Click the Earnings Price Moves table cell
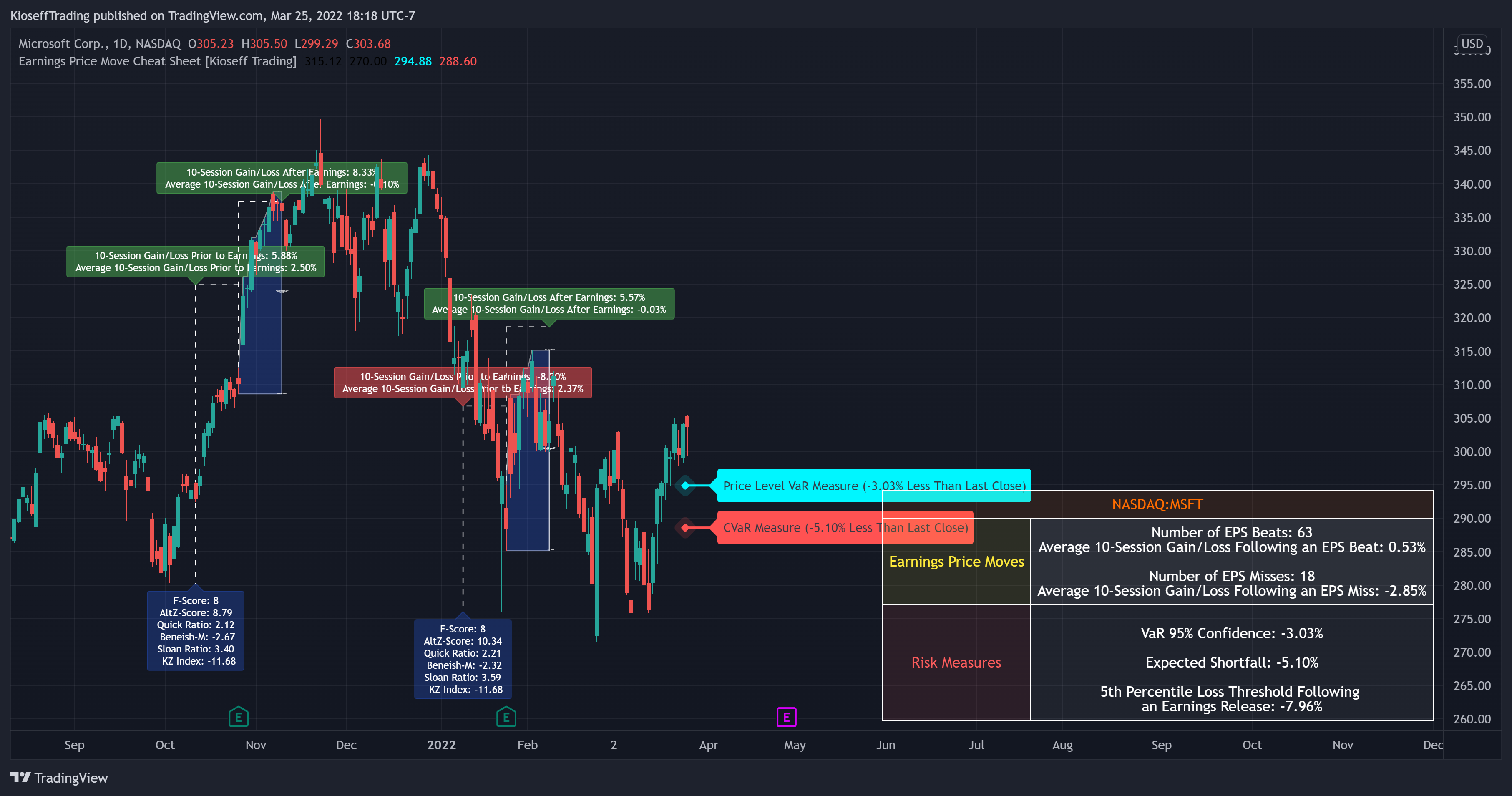This screenshot has height=796, width=1512. pos(957,561)
